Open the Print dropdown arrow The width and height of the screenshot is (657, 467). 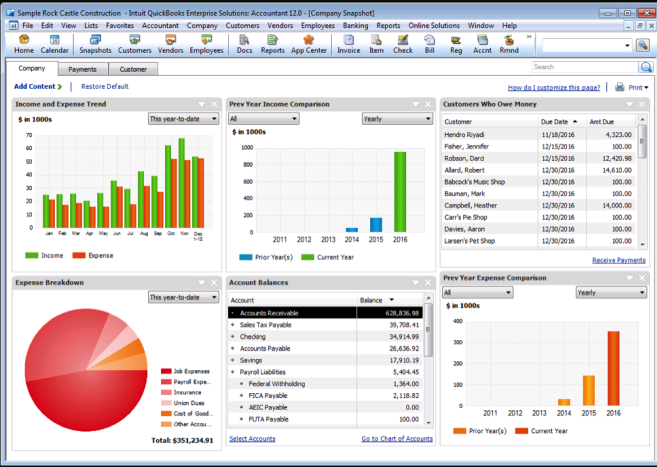pyautogui.click(x=646, y=88)
